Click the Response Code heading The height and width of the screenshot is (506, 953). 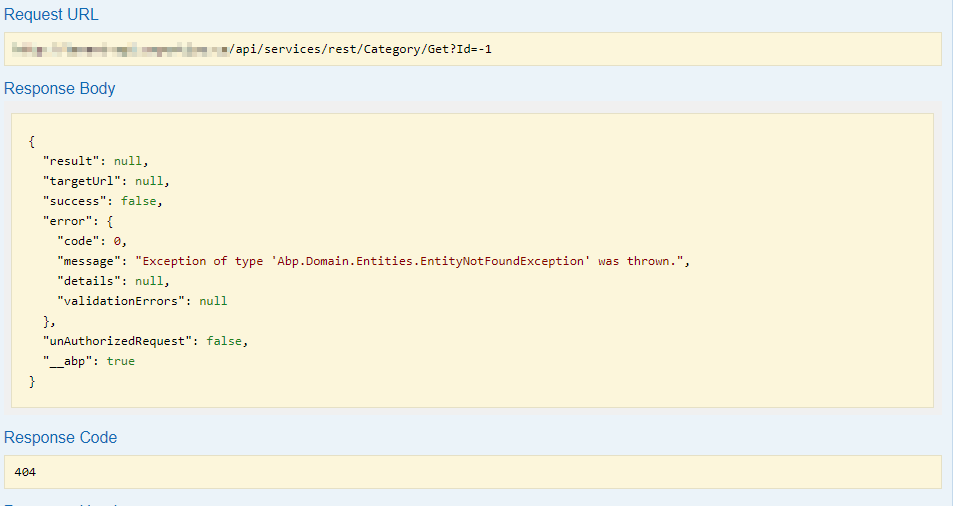click(x=61, y=438)
